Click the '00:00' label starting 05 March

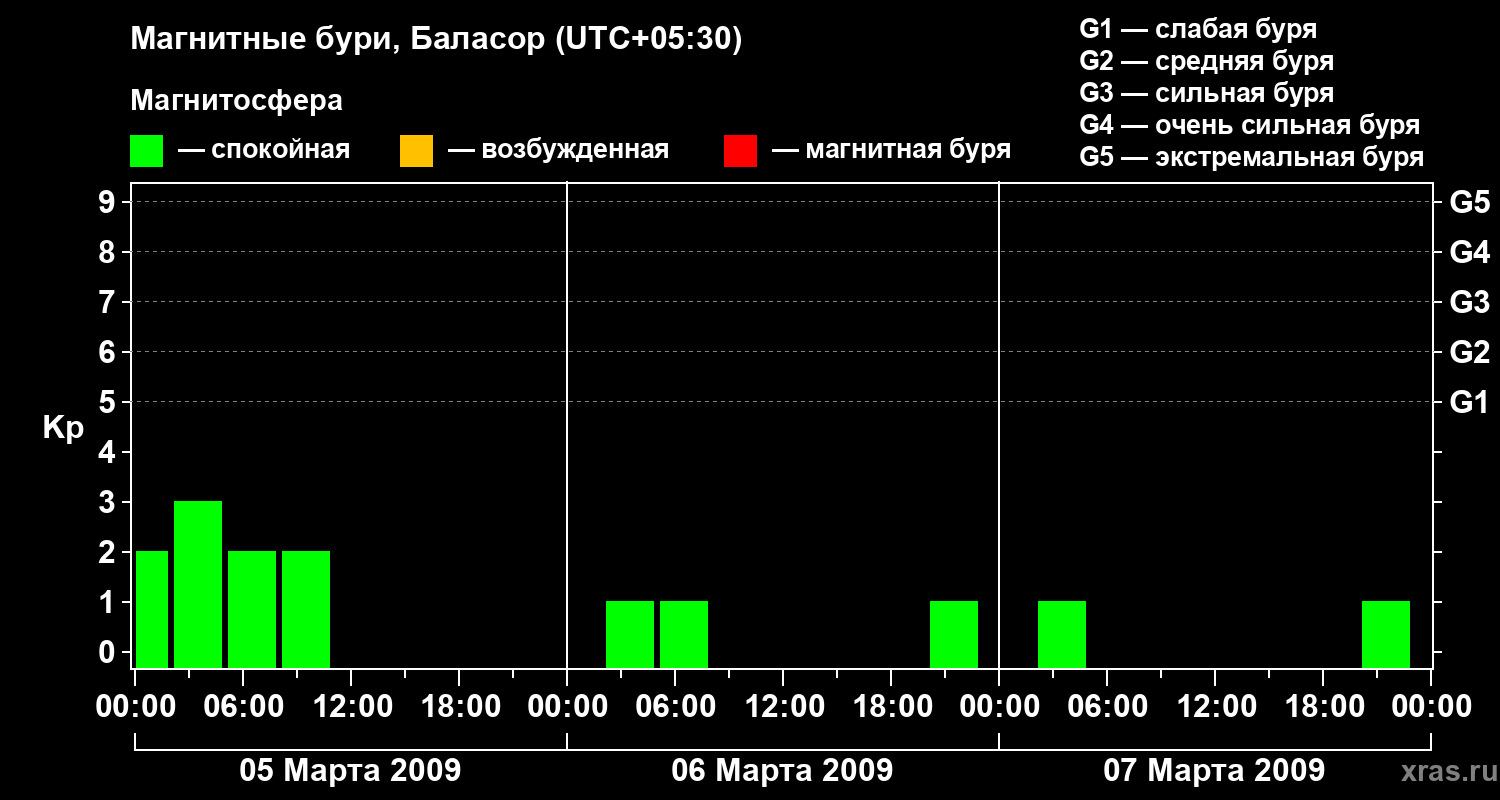tap(137, 706)
